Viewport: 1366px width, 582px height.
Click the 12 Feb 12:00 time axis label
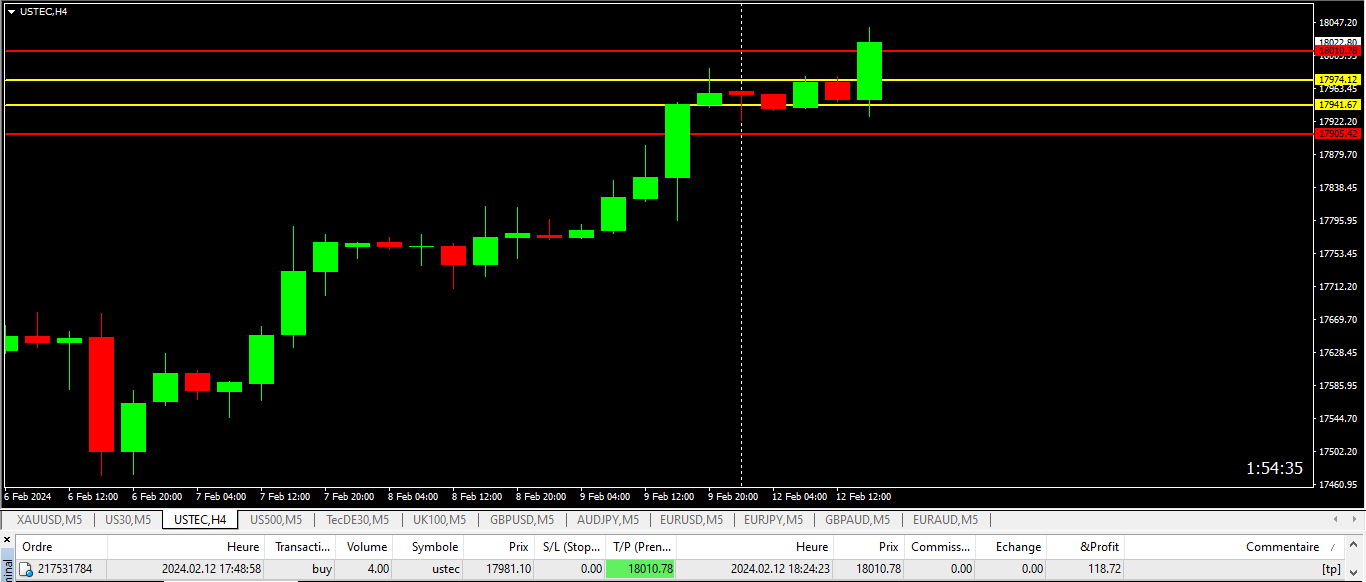[863, 496]
